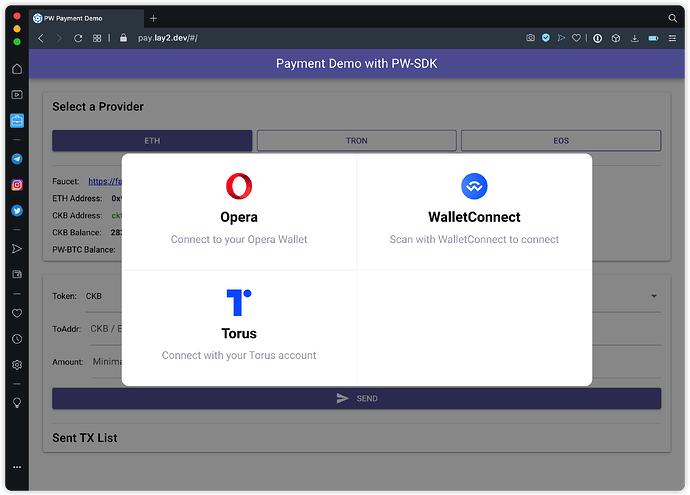Open the settings gear in the sidebar
The height and width of the screenshot is (495, 690).
tap(17, 365)
